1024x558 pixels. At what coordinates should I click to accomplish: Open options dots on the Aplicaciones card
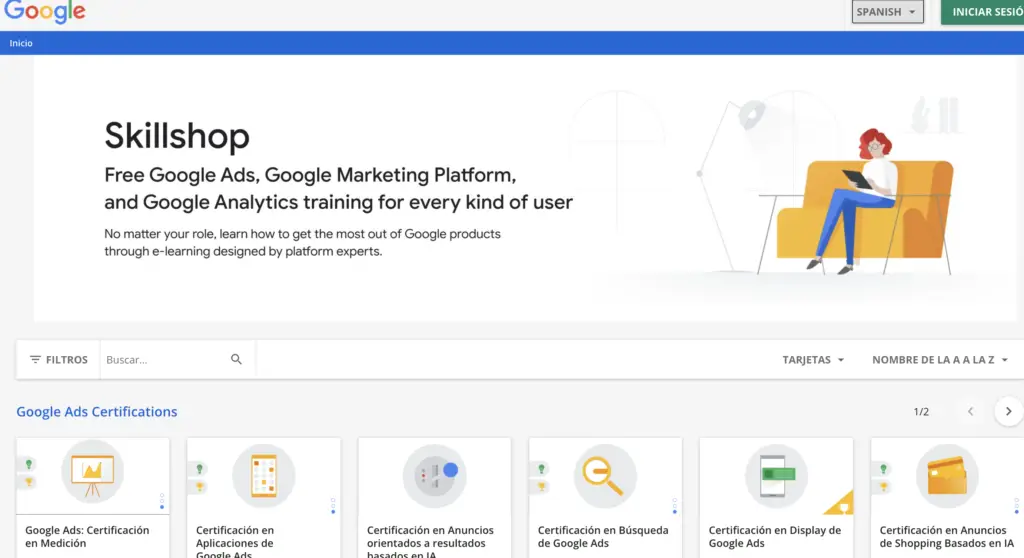pos(333,506)
